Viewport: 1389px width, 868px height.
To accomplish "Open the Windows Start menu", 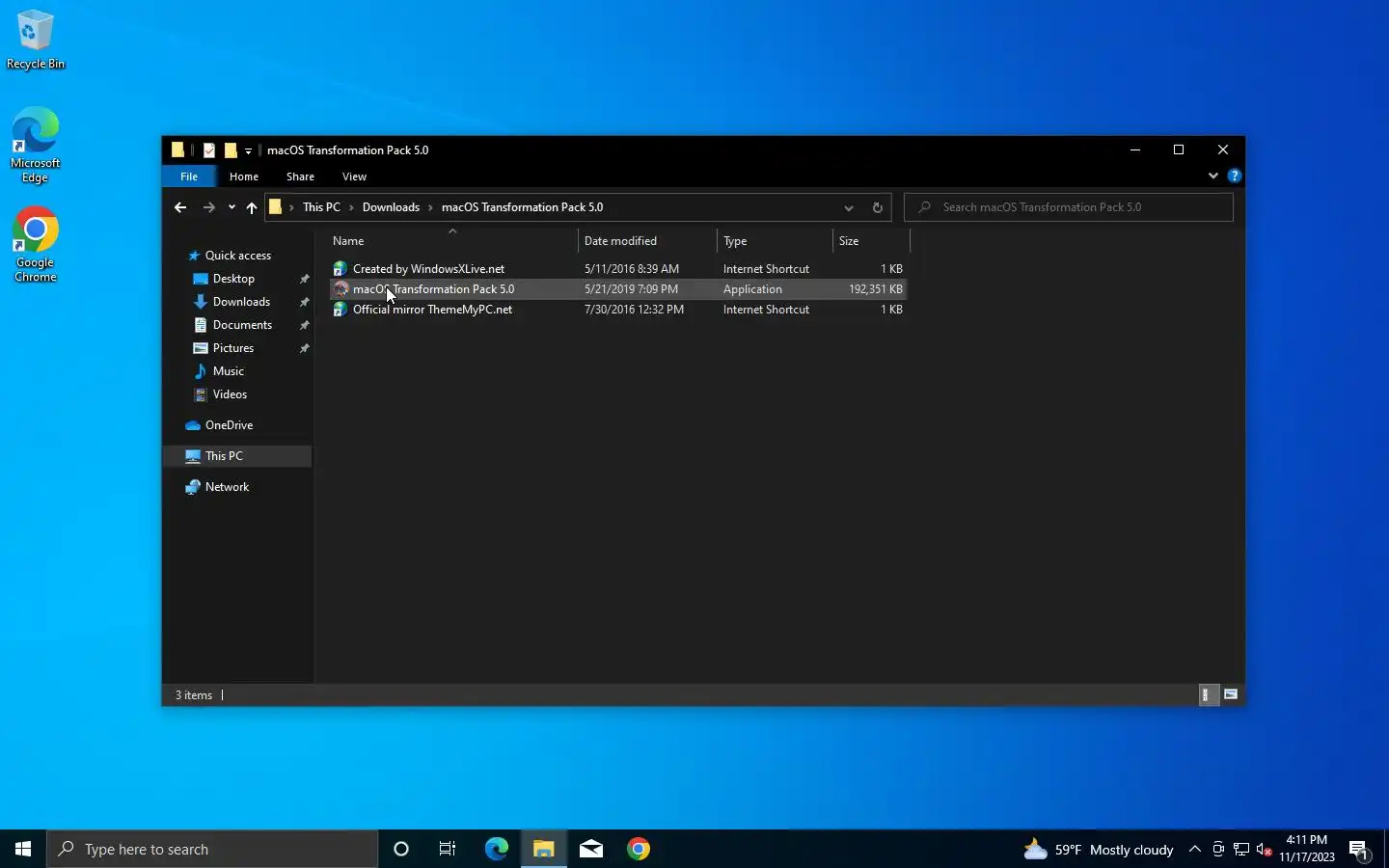I will click(x=23, y=849).
